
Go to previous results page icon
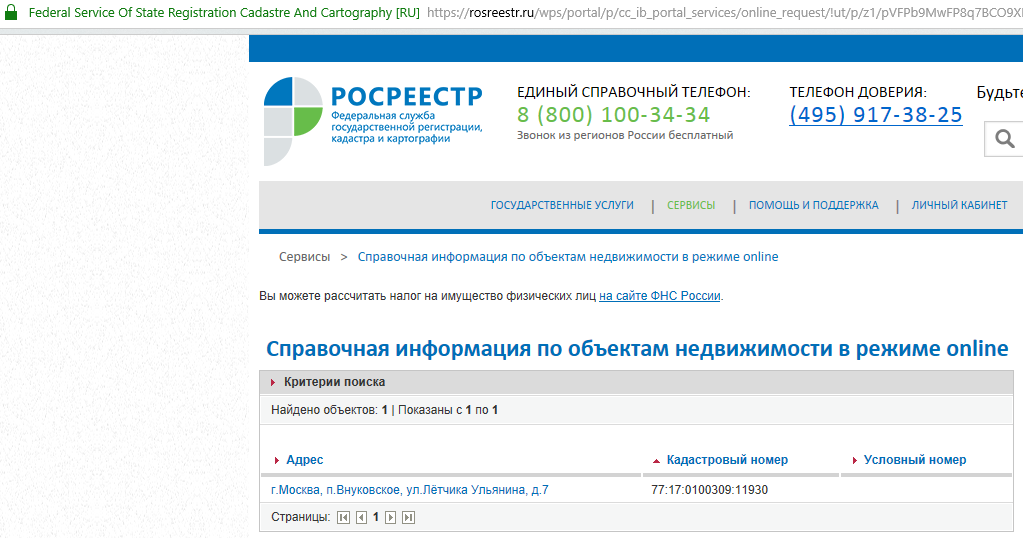[361, 517]
